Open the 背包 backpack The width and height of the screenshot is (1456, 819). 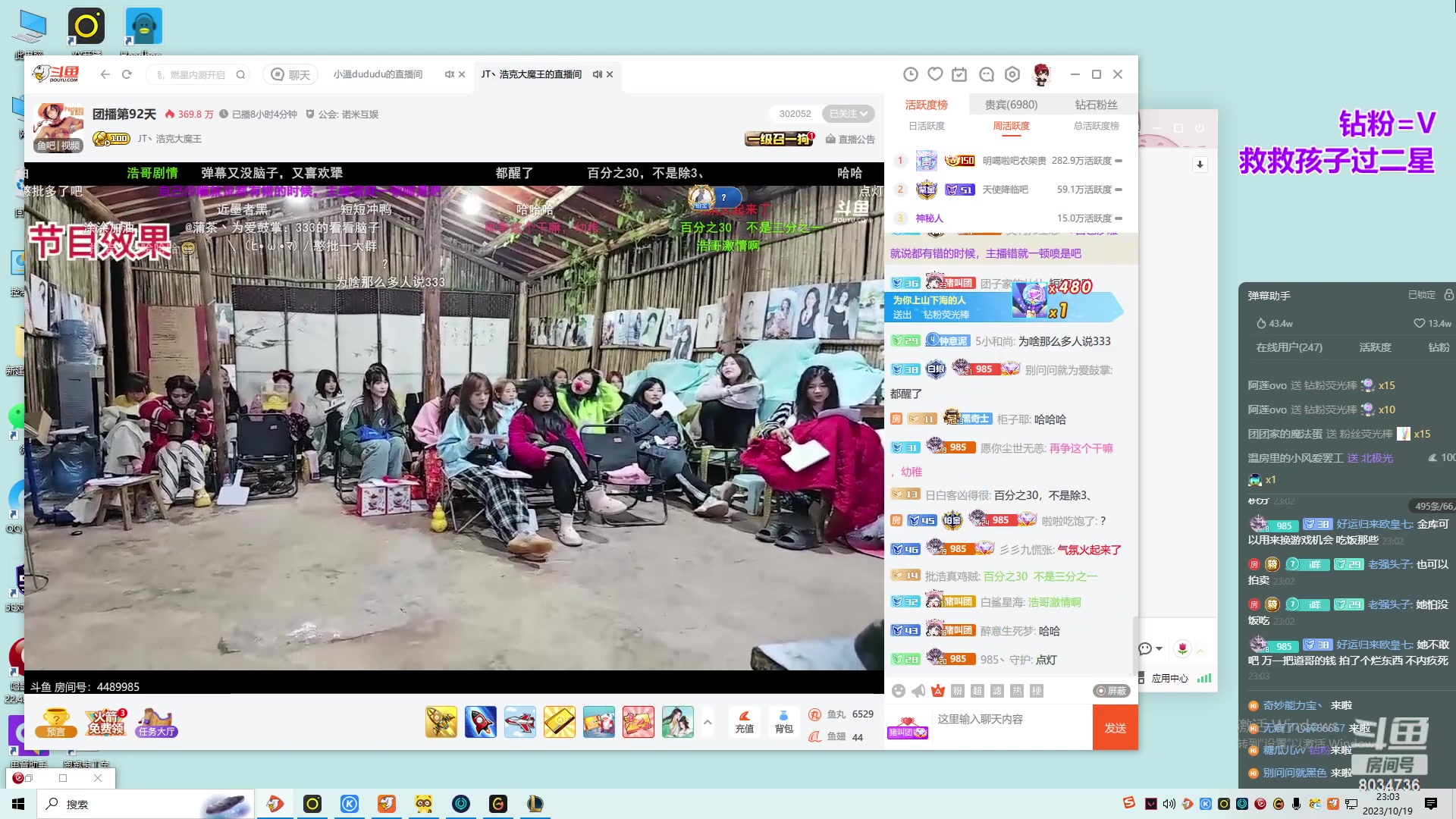point(784,722)
